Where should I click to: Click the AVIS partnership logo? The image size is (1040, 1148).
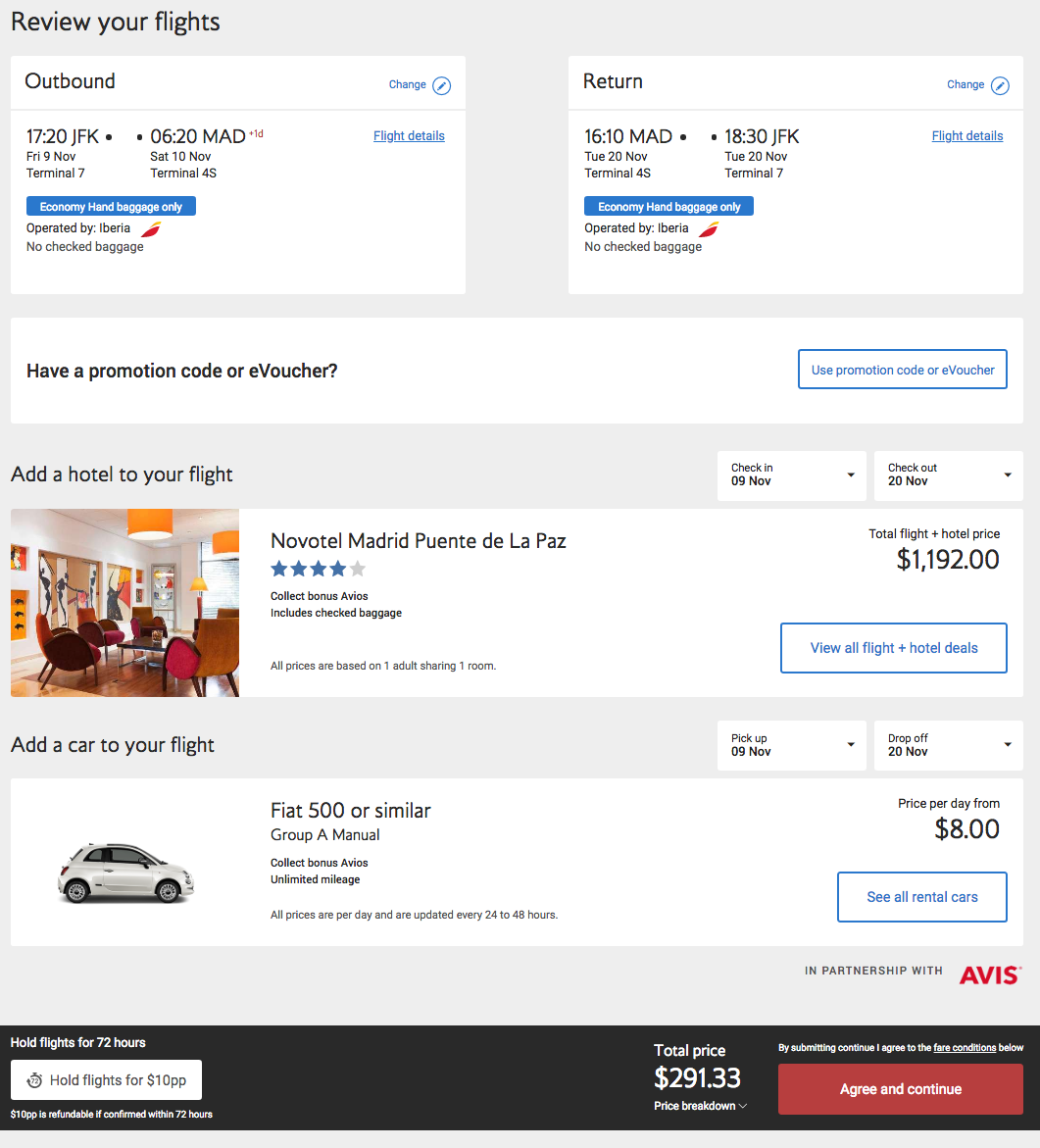pos(990,973)
